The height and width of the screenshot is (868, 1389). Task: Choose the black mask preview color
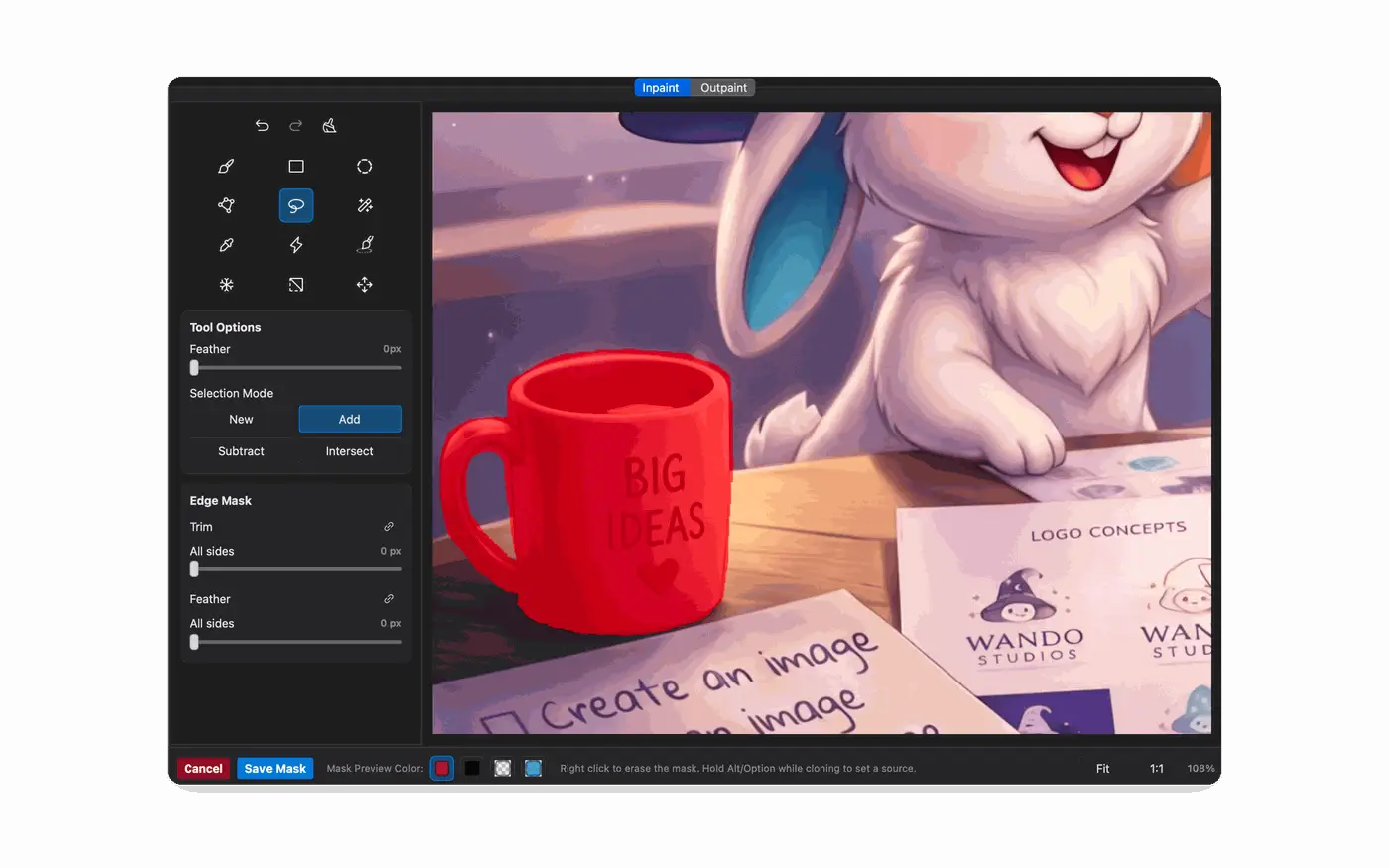pos(472,769)
